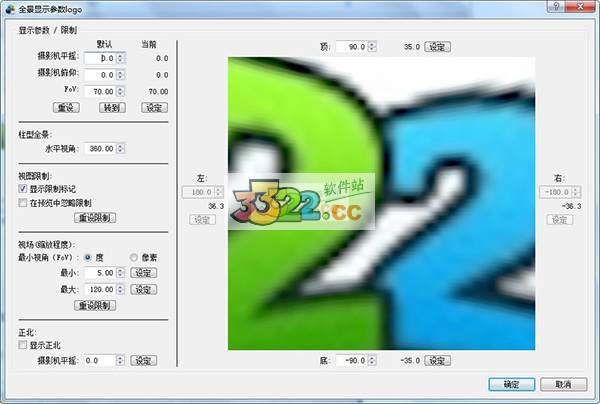Click the FoV default value field
The width and height of the screenshot is (600, 404).
click(x=101, y=91)
